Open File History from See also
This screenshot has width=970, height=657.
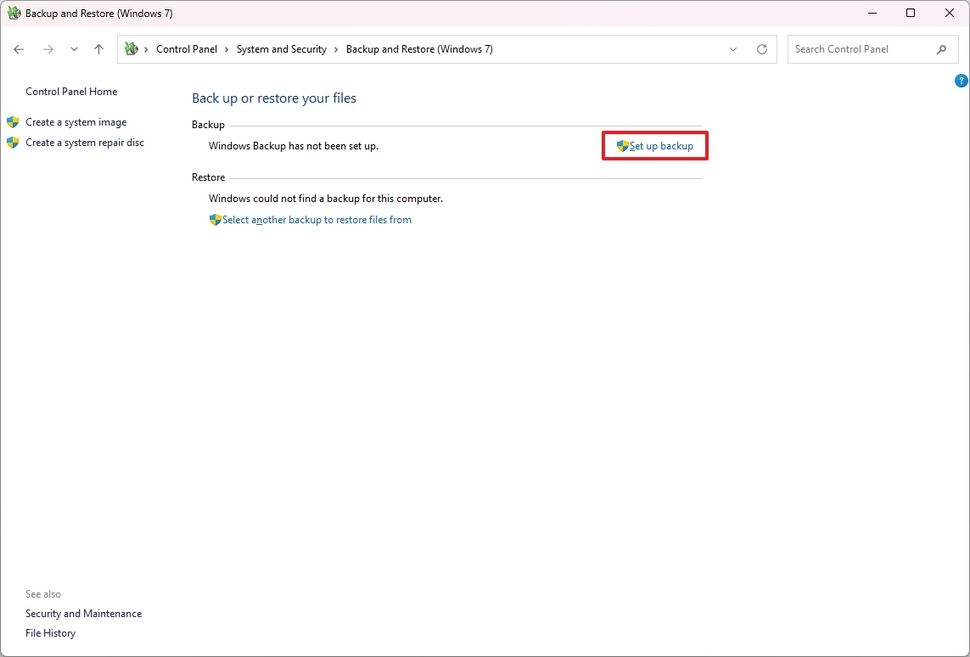(50, 632)
